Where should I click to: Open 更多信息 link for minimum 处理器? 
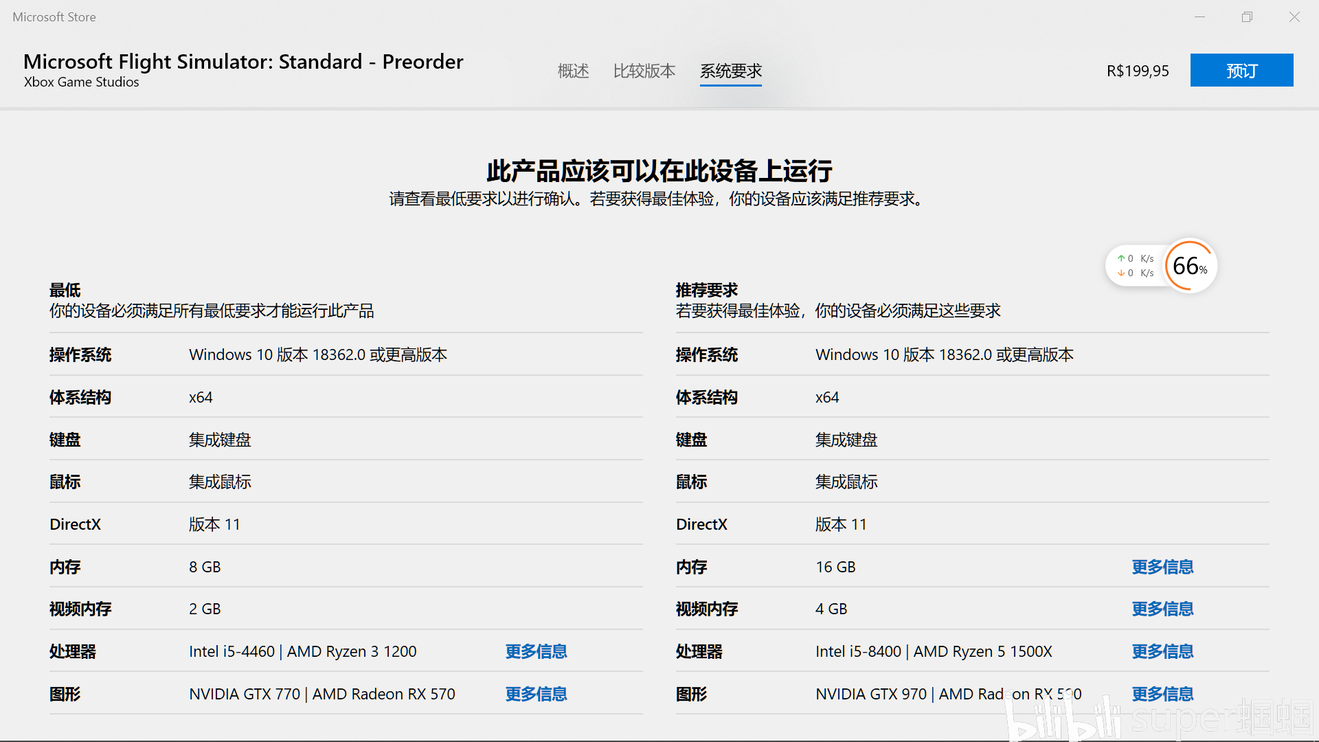(536, 651)
